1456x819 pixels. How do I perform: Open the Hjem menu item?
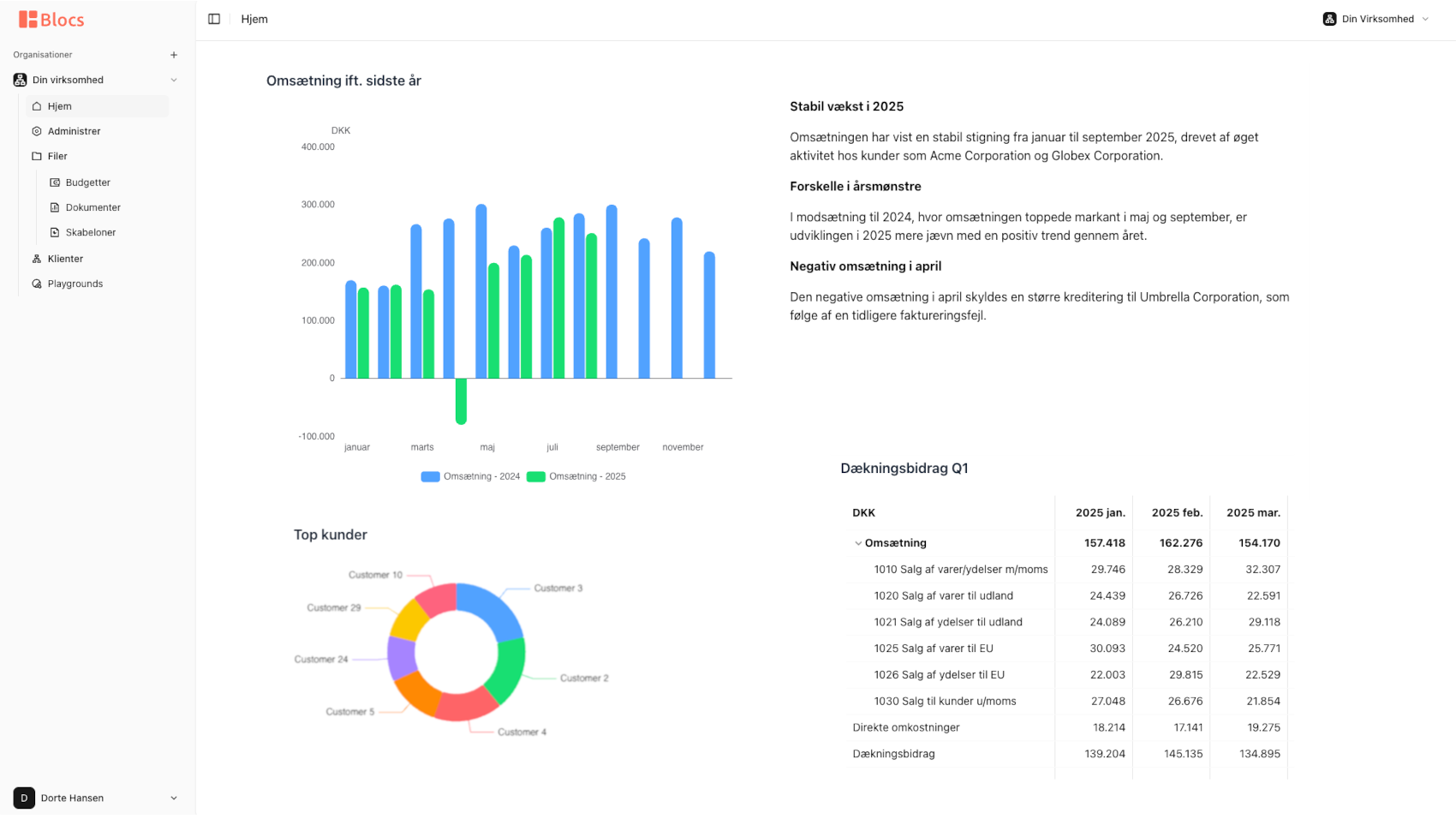(60, 106)
